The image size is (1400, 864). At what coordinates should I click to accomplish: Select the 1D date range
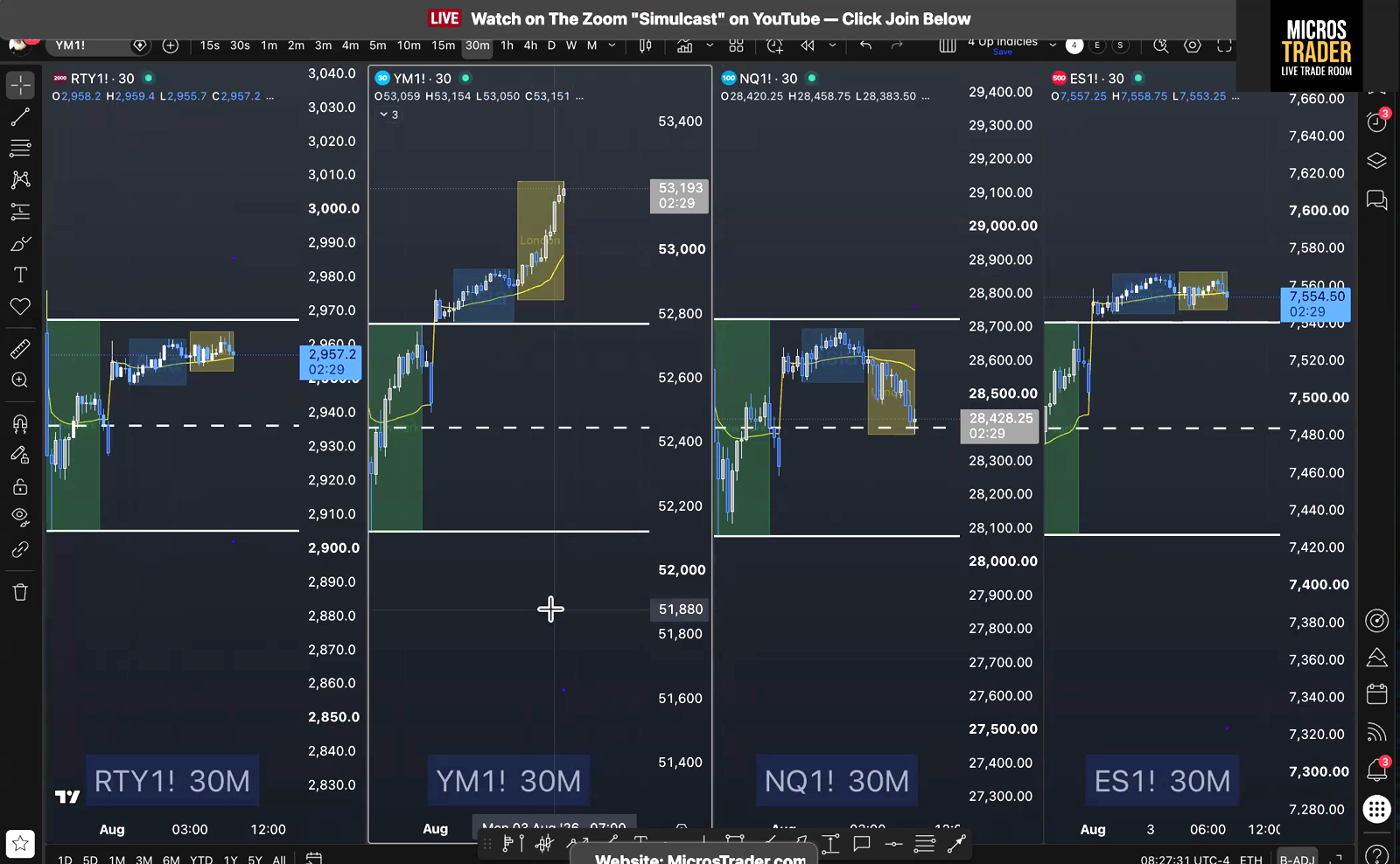tap(65, 859)
